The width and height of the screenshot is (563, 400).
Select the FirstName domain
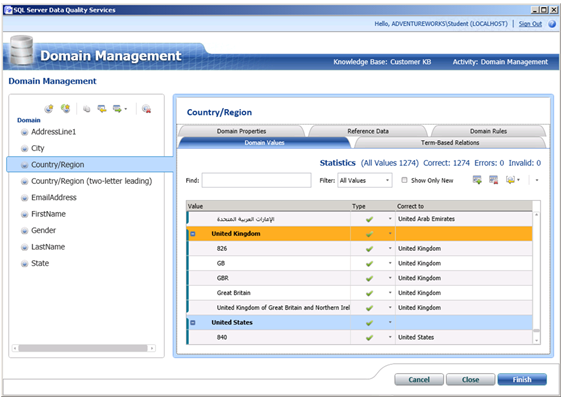coord(48,214)
